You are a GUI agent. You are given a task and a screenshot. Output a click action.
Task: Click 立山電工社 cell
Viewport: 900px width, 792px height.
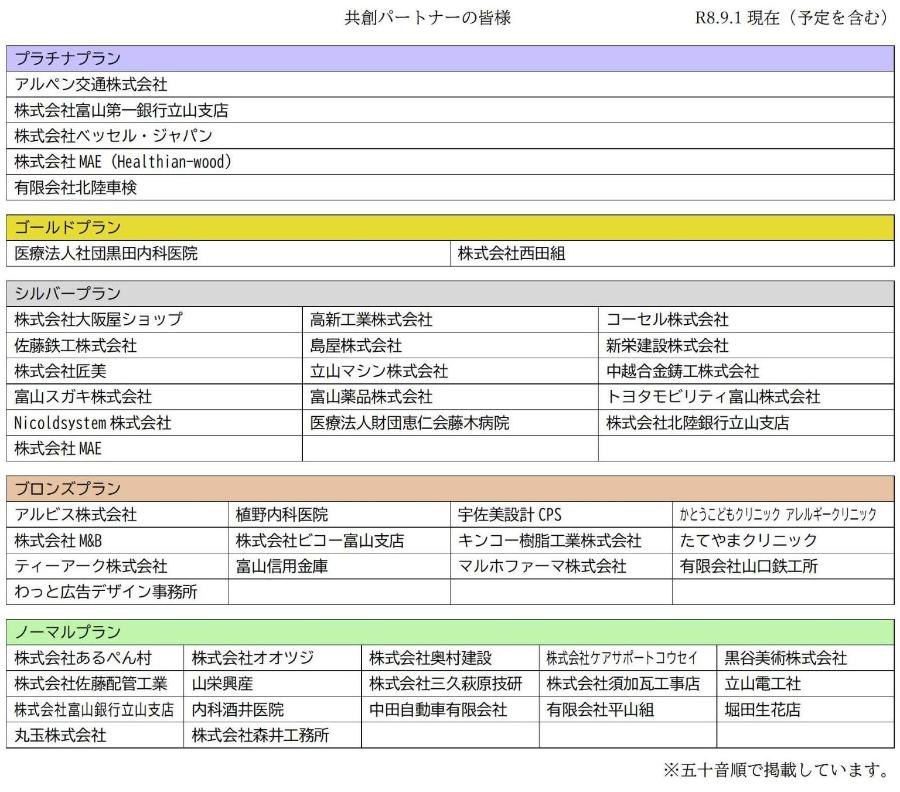805,684
